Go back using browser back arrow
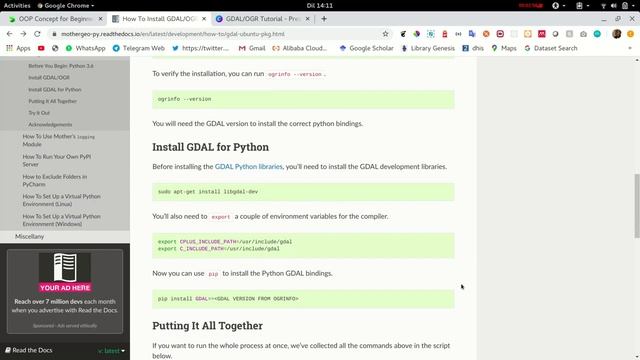Viewport: 640px width, 360px height. tap(9, 34)
